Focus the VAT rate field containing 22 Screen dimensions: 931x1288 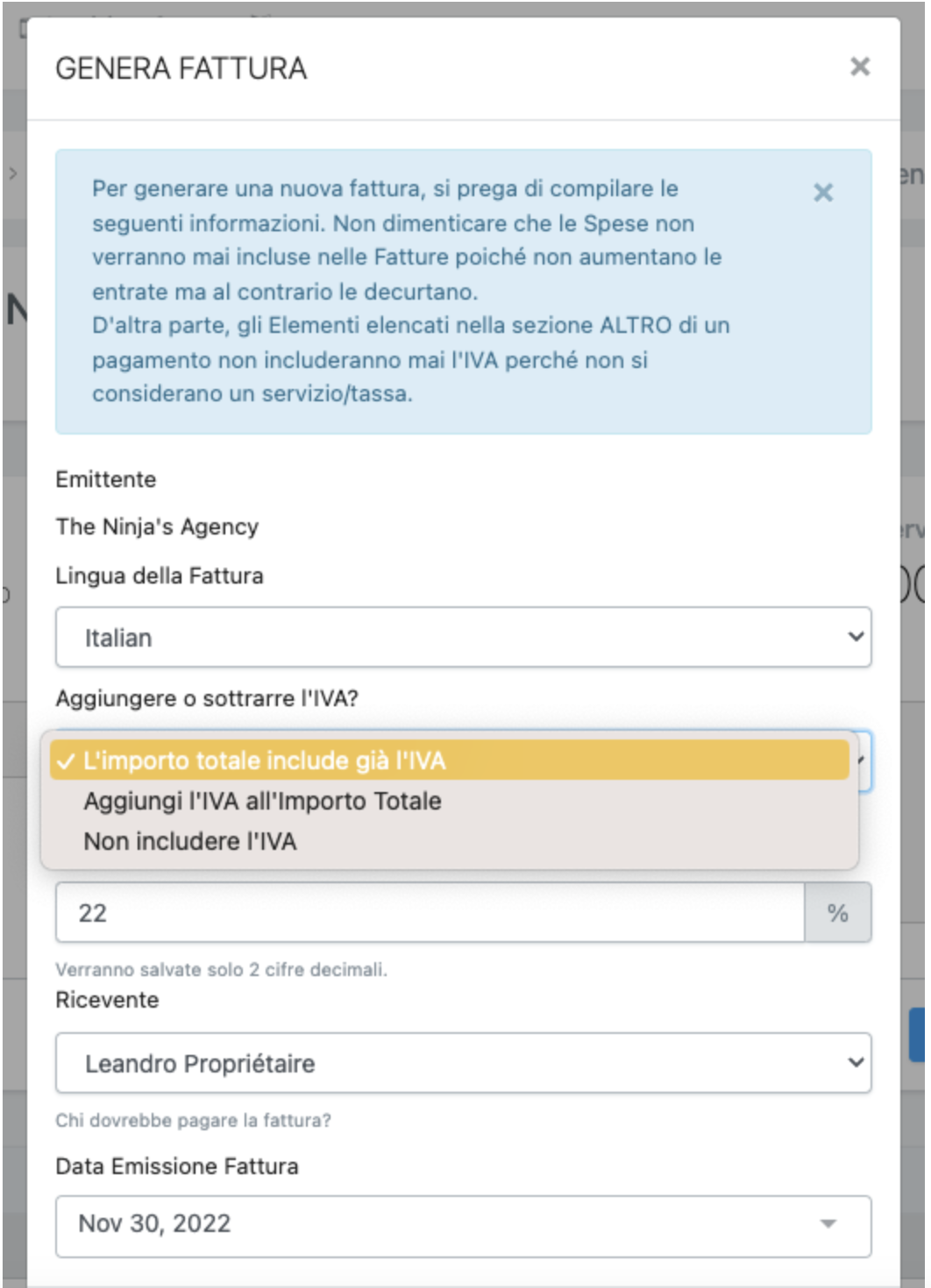pyautogui.click(x=430, y=913)
